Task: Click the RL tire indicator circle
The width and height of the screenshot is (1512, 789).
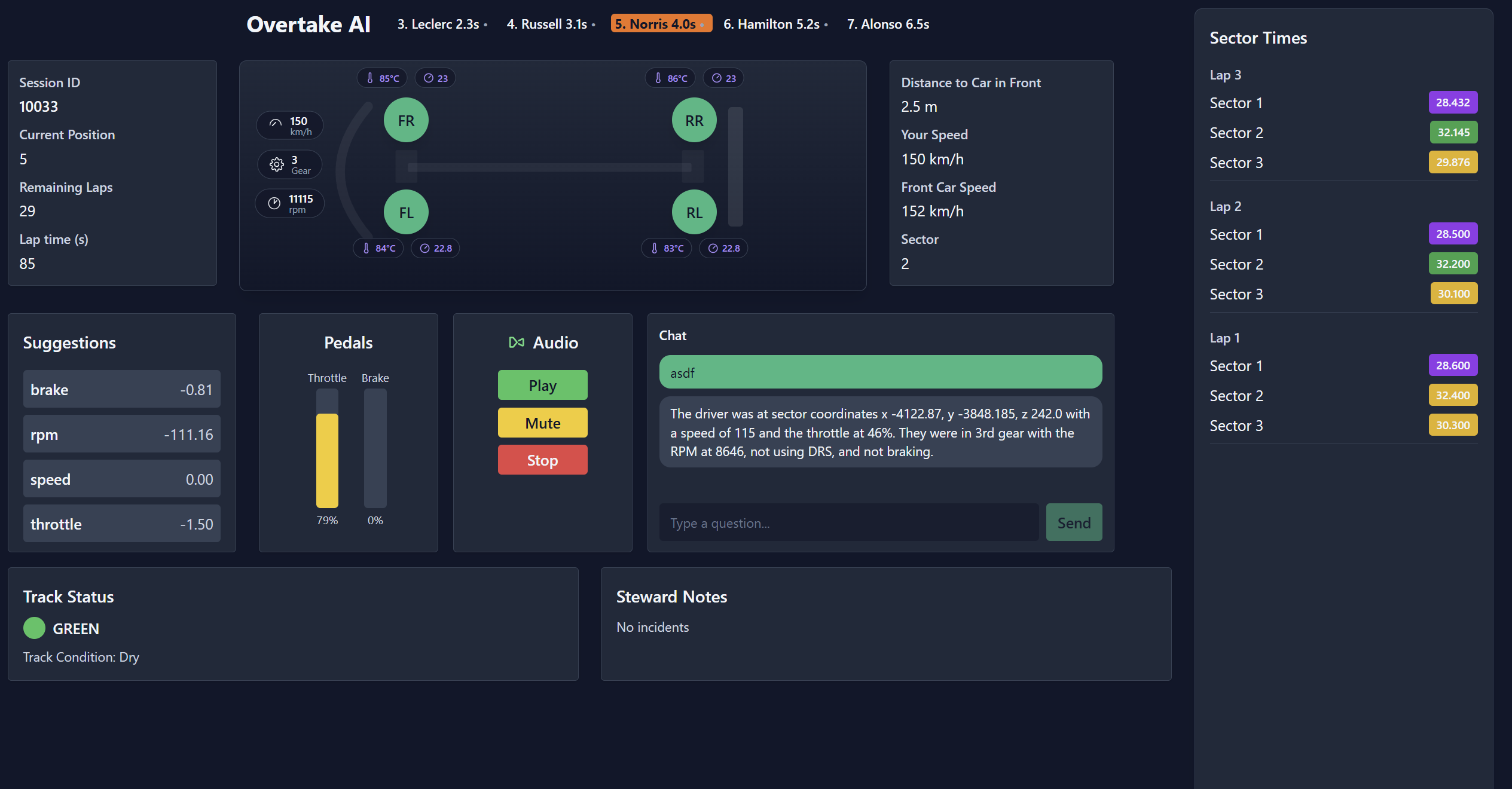Action: click(694, 212)
